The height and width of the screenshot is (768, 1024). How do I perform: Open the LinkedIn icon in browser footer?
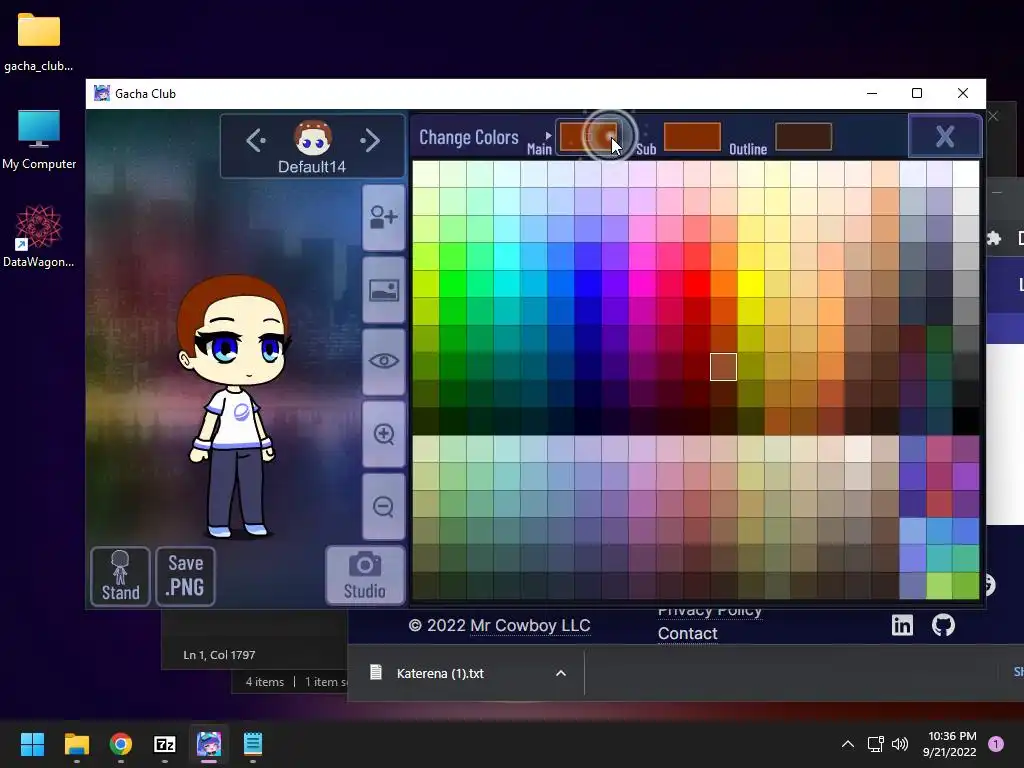(902, 625)
